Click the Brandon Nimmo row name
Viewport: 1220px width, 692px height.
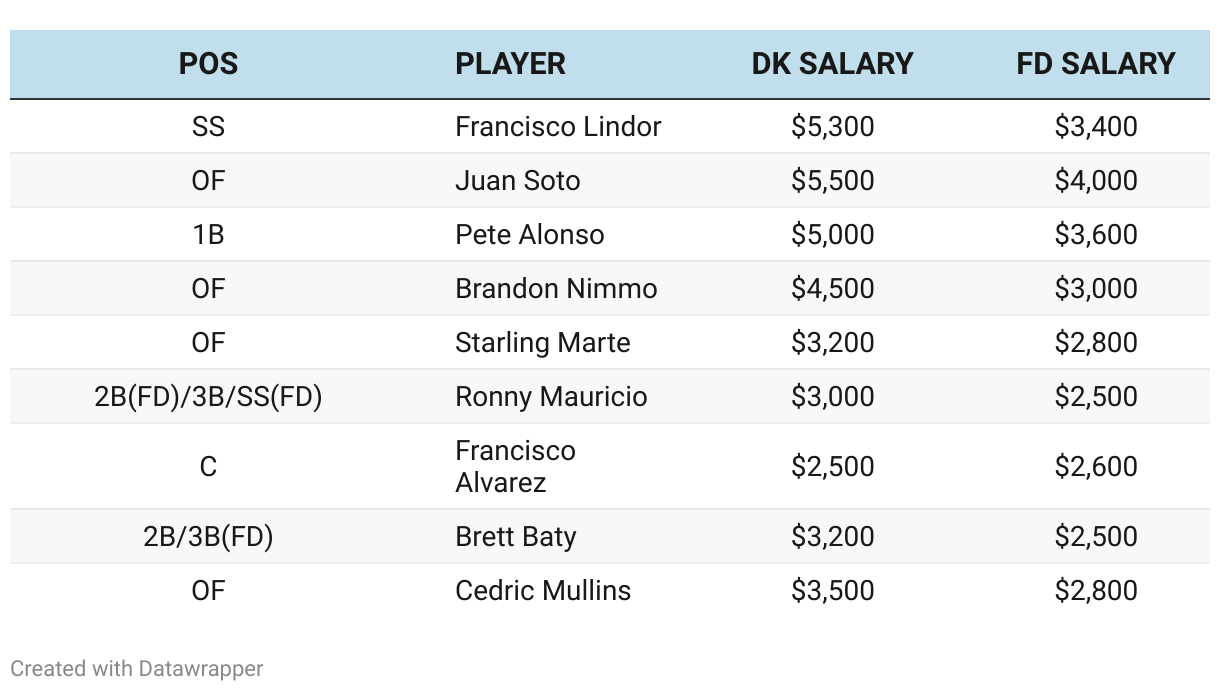click(x=556, y=289)
